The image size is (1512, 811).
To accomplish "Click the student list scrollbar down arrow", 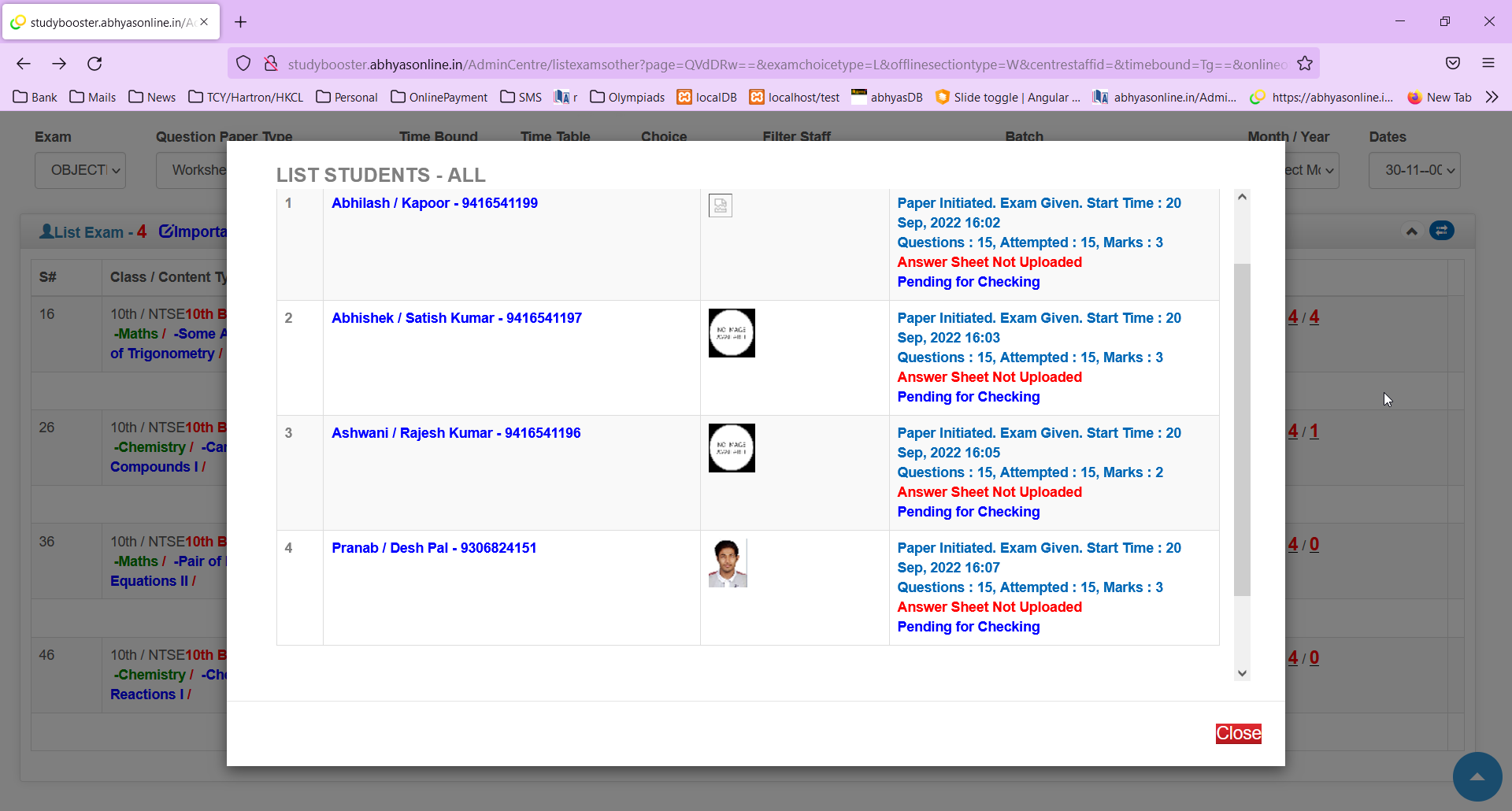I will coord(1242,673).
